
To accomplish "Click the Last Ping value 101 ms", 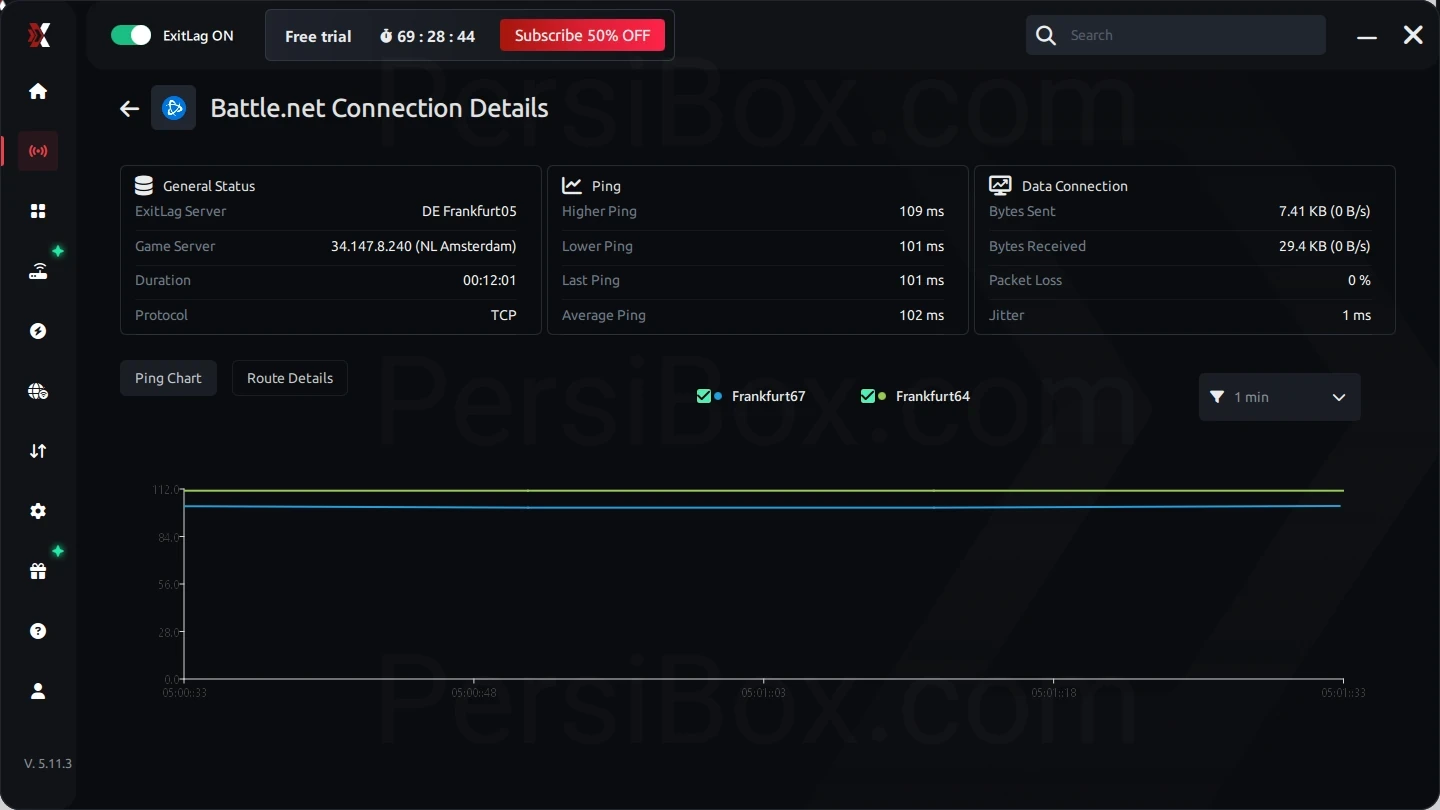I will (922, 280).
